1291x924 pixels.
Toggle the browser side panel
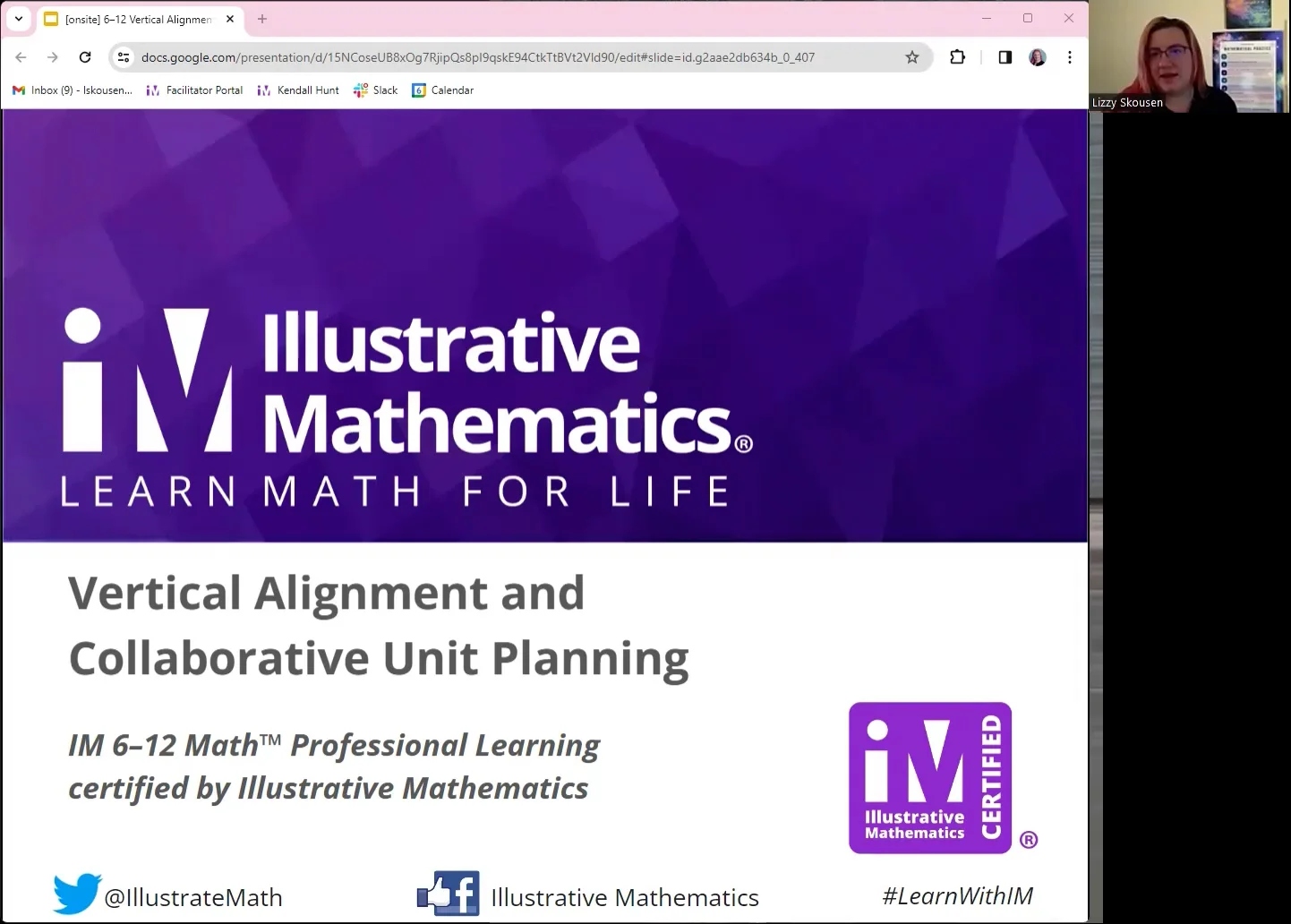[1005, 57]
